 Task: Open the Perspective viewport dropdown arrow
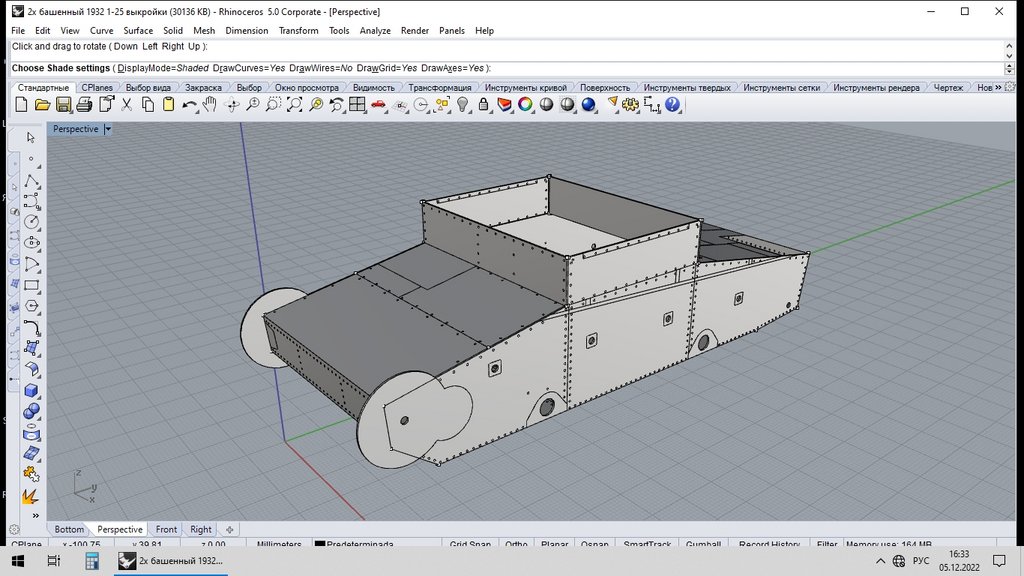[x=108, y=129]
